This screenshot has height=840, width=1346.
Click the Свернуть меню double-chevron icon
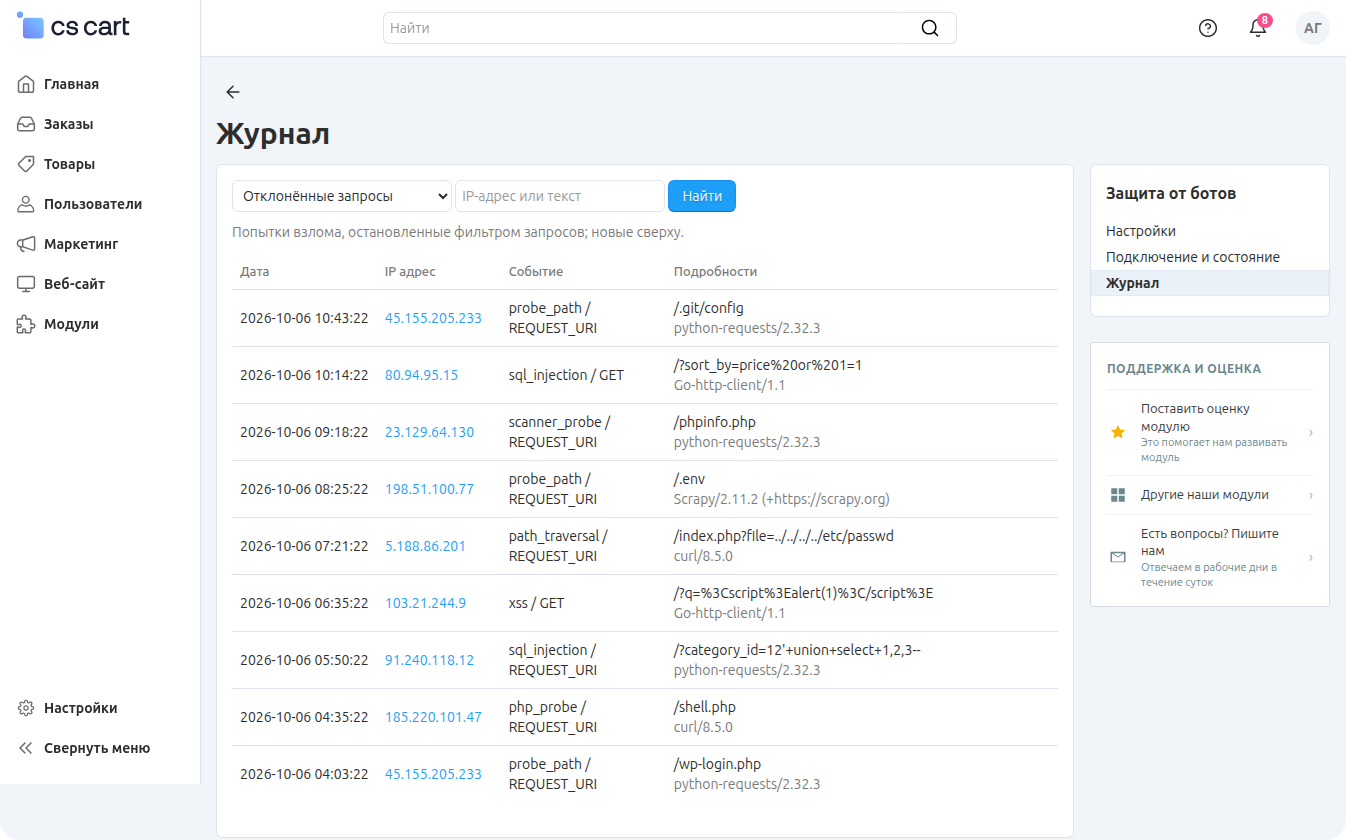pyautogui.click(x=27, y=748)
